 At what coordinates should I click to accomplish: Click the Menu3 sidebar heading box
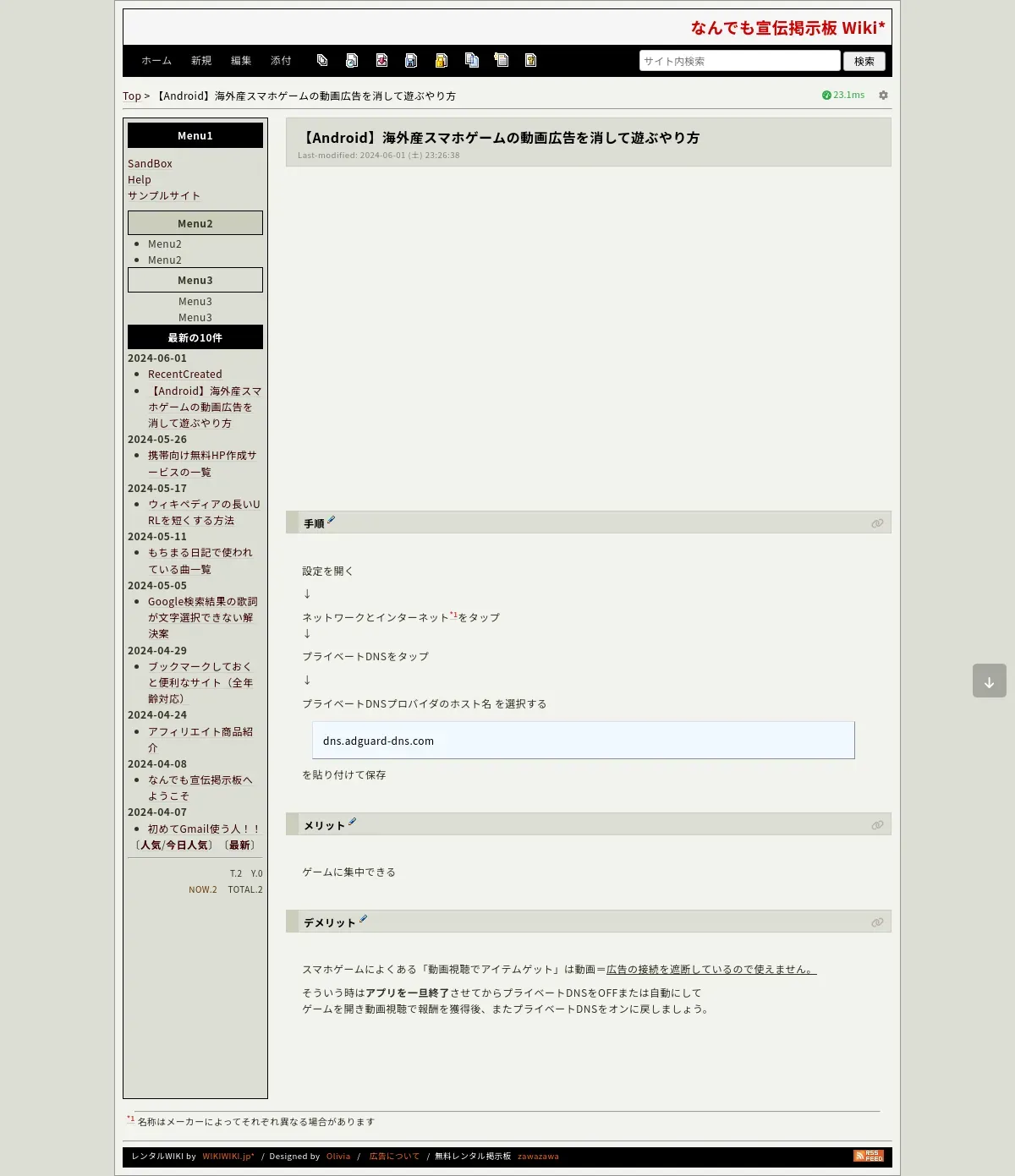click(x=195, y=280)
